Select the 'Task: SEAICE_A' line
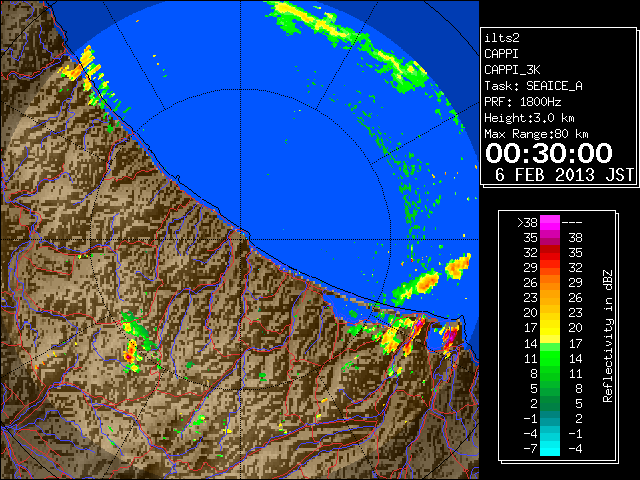 pos(533,86)
